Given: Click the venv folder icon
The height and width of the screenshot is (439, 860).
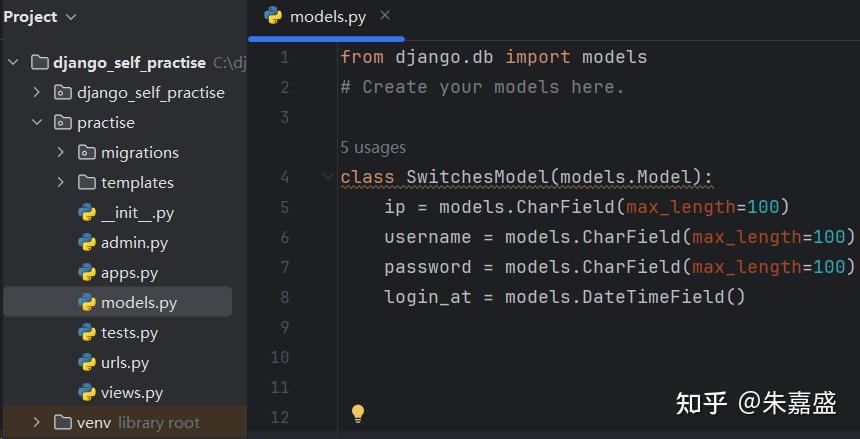Looking at the screenshot, I should (63, 422).
